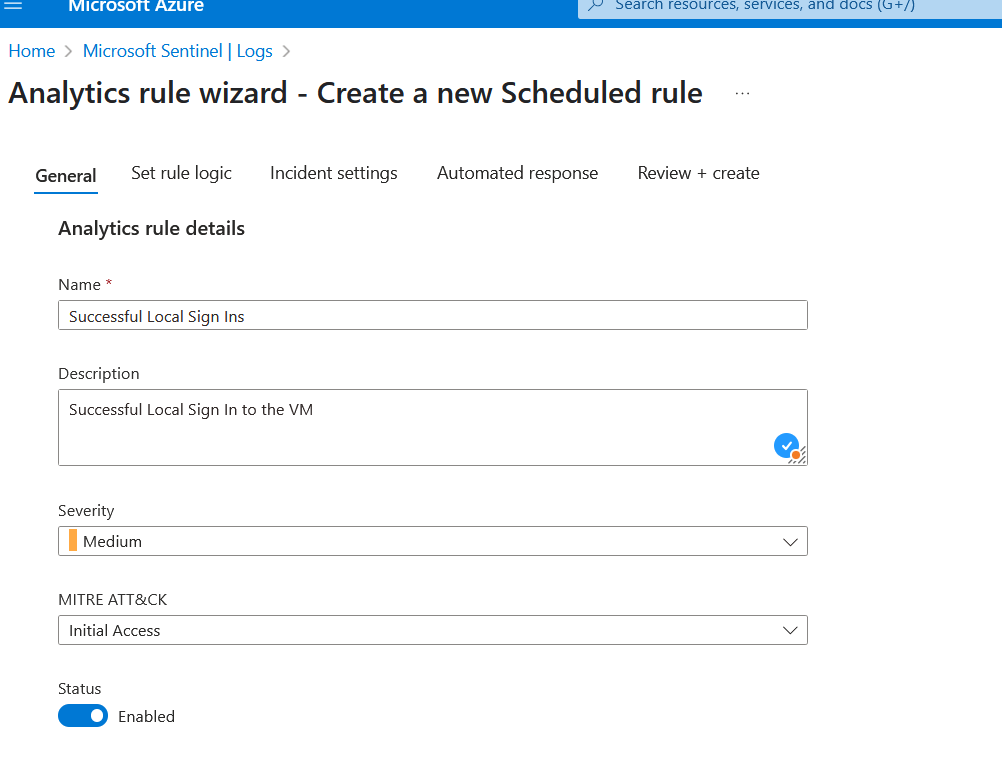Click the blue checkmark icon in Description
Image resolution: width=1002 pixels, height=775 pixels.
pyautogui.click(x=786, y=445)
